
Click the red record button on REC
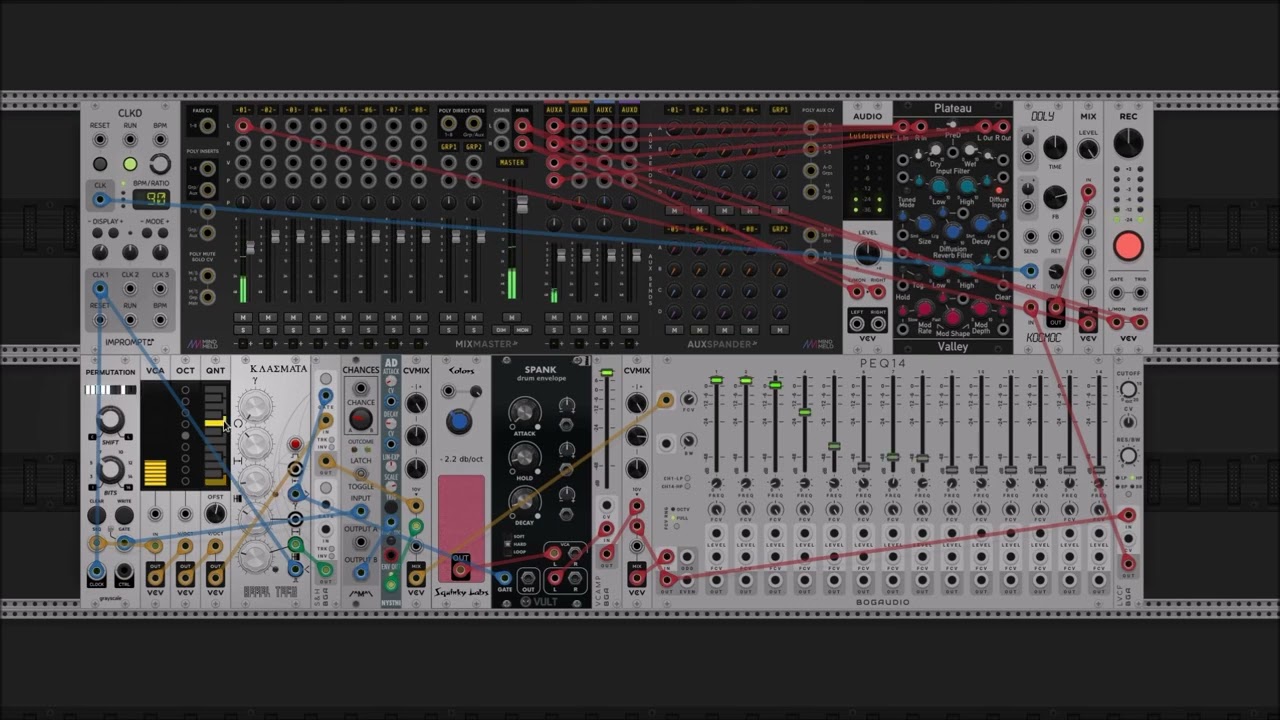pyautogui.click(x=1128, y=246)
